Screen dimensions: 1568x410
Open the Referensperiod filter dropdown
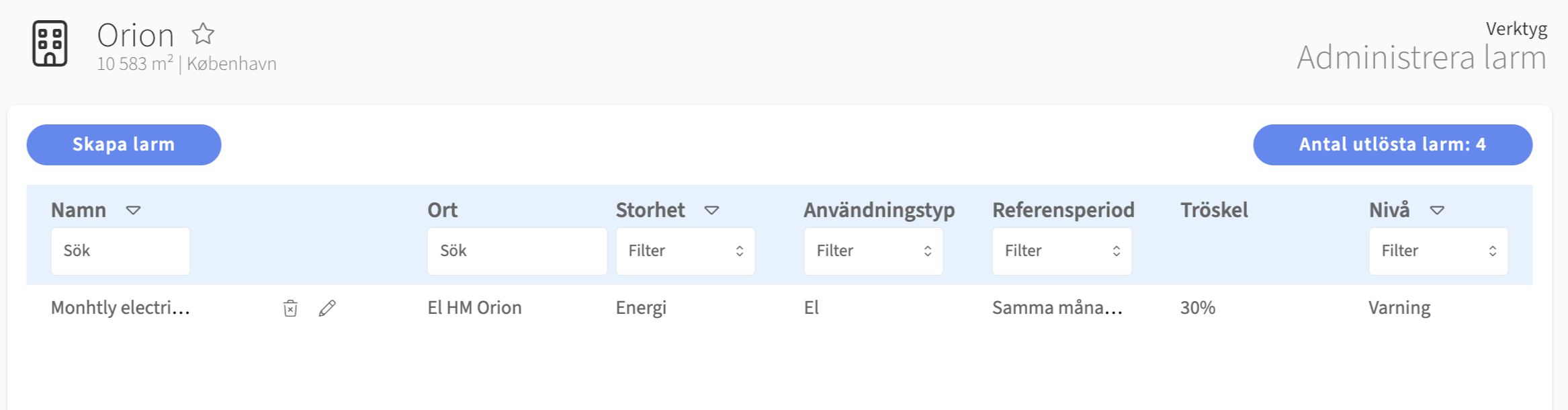1062,251
